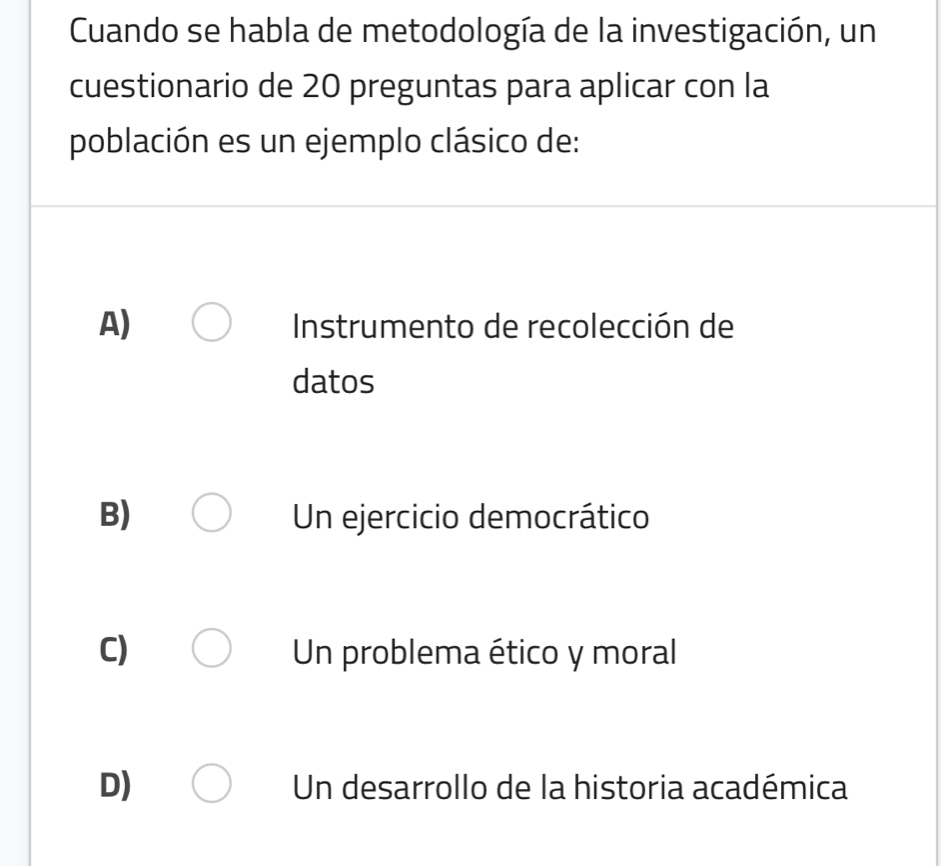Click the word "datos" in option A

tap(334, 381)
